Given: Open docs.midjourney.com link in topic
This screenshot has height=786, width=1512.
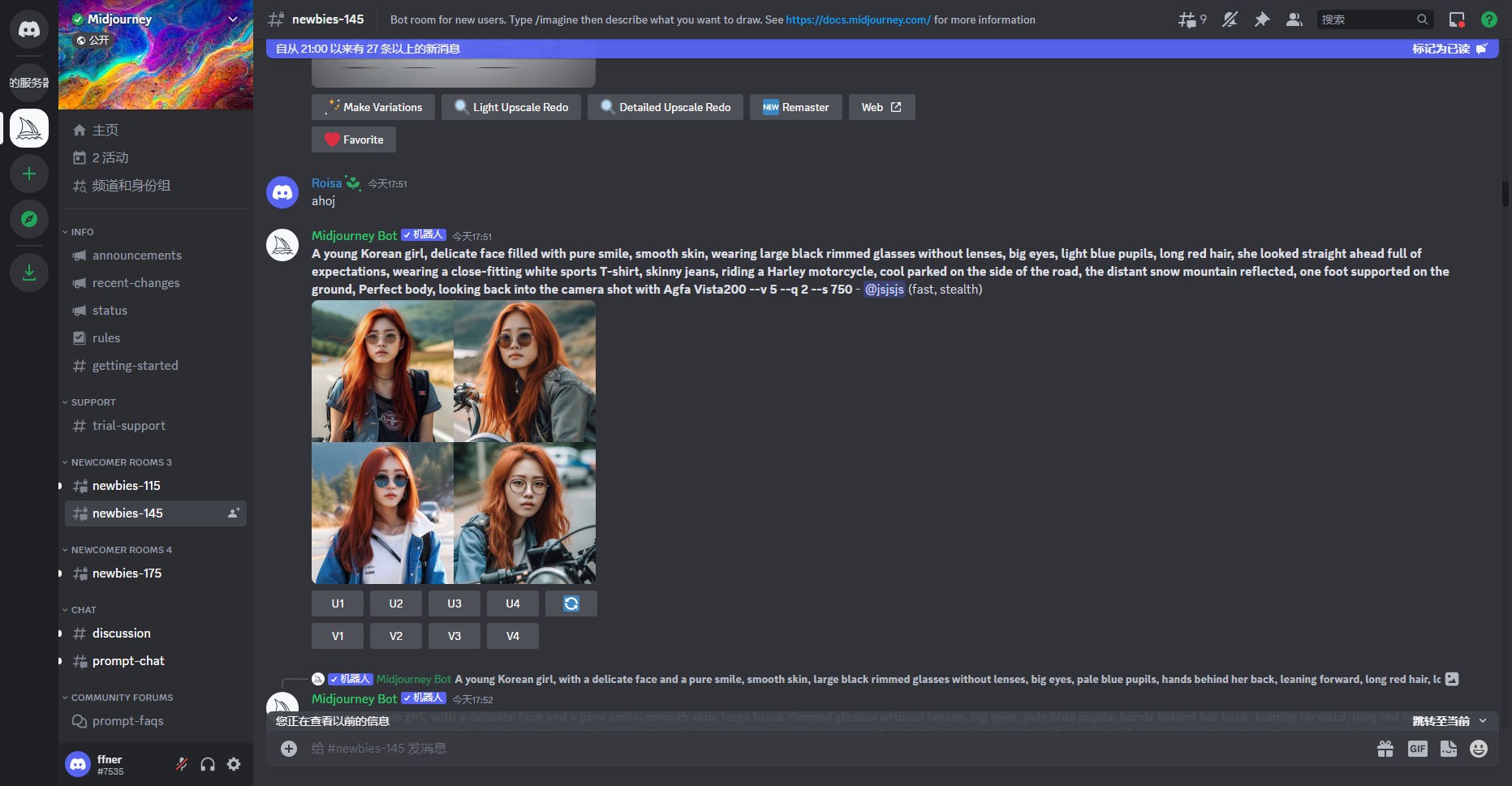Looking at the screenshot, I should point(858,19).
